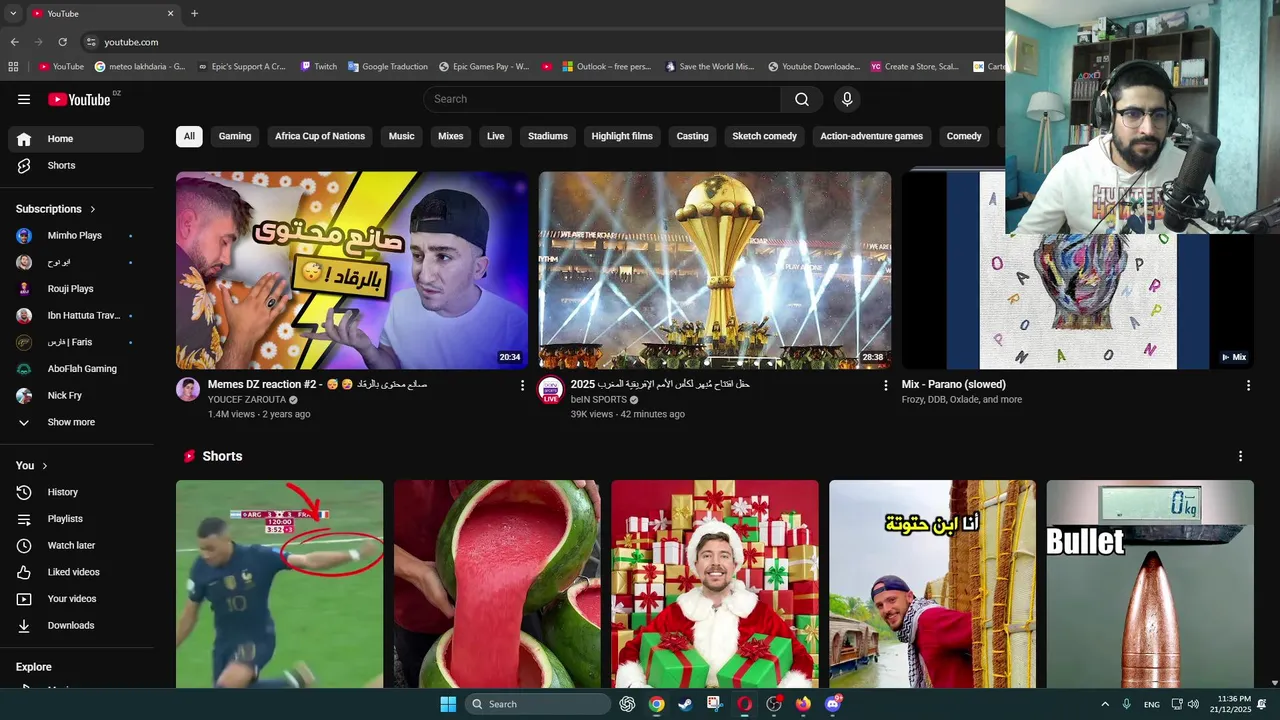The height and width of the screenshot is (720, 1280).
Task: Select the Highlight films chip
Action: pos(622,136)
